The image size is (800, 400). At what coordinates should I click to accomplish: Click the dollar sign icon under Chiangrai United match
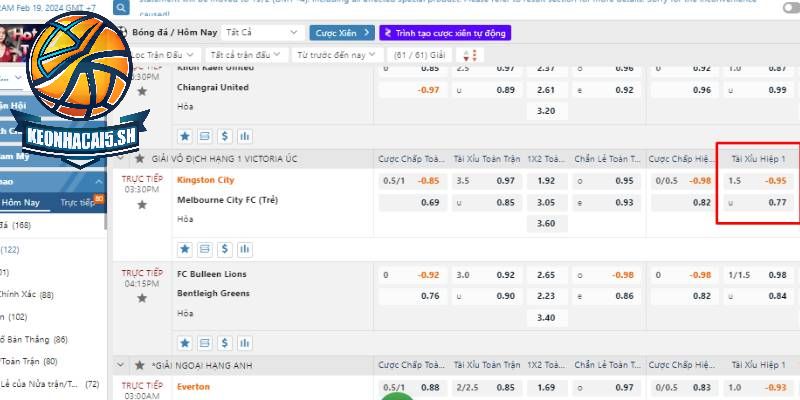pos(225,135)
